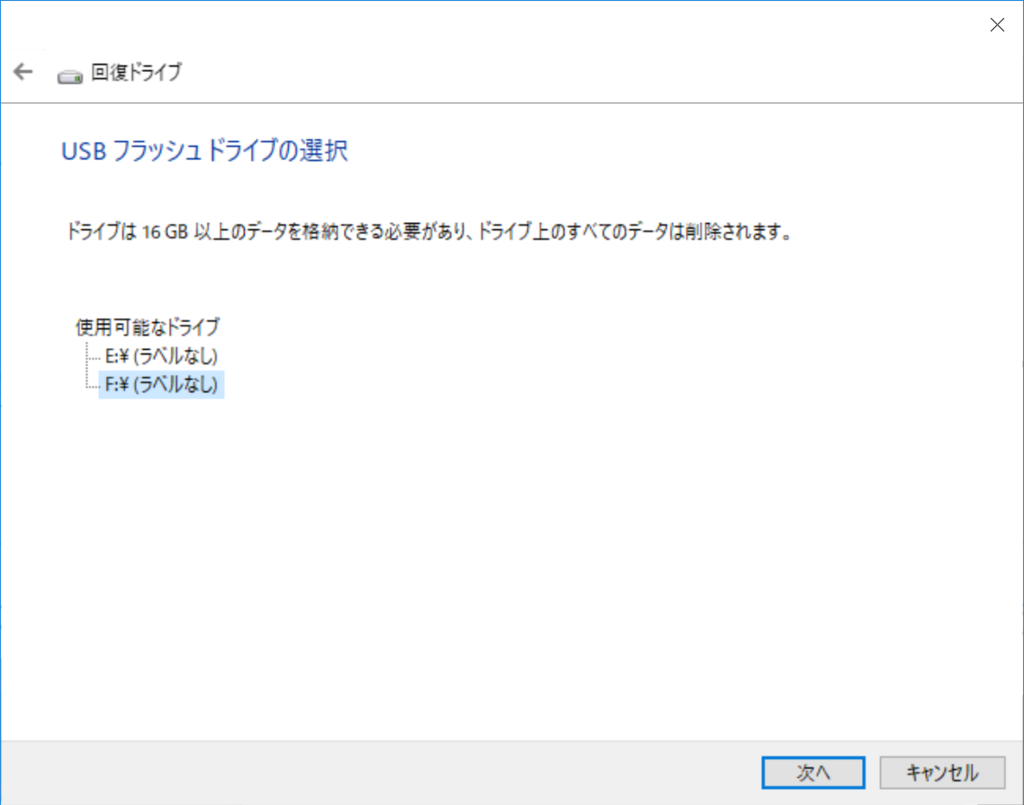Activate the back navigation control
This screenshot has width=1024, height=805.
click(x=21, y=71)
